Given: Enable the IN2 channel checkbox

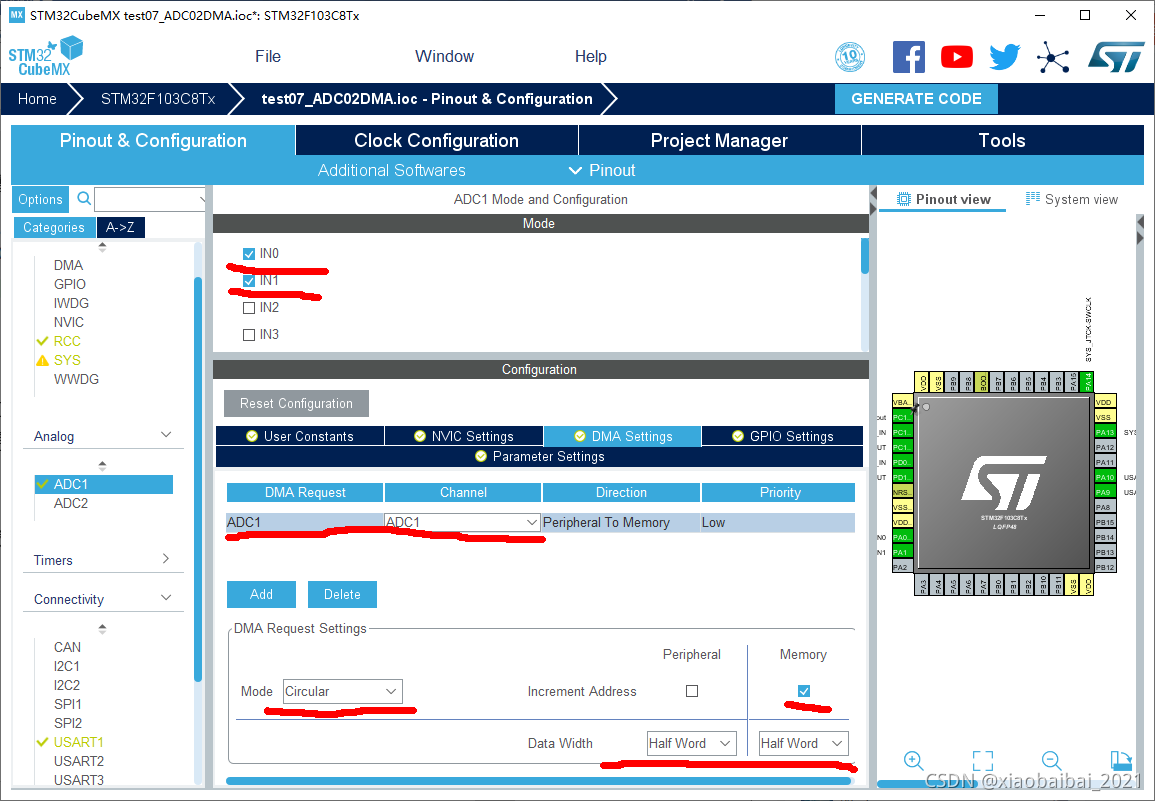Looking at the screenshot, I should (249, 308).
